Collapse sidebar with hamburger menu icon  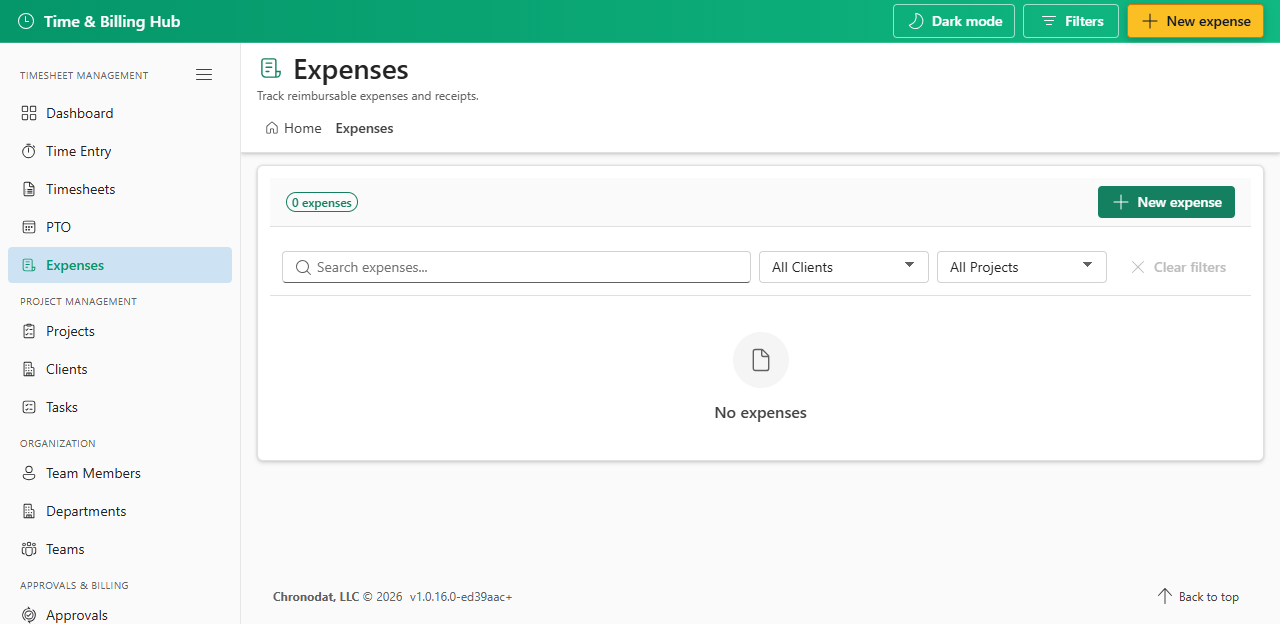pos(204,74)
